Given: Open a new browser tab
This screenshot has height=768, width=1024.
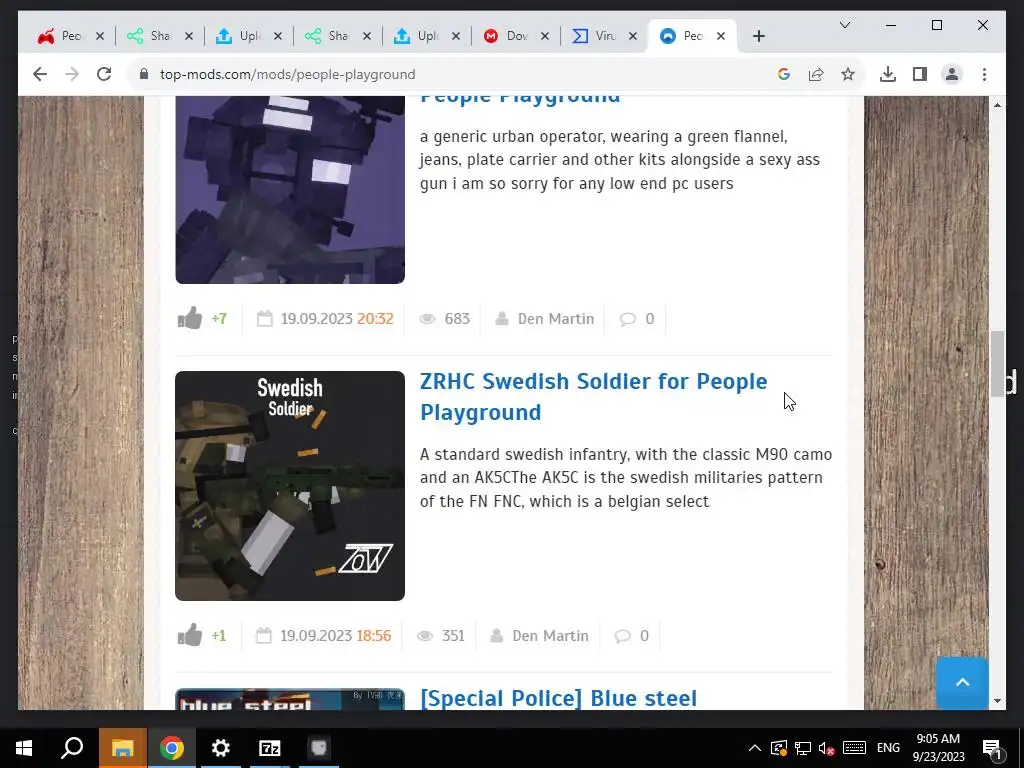Looking at the screenshot, I should (x=758, y=36).
